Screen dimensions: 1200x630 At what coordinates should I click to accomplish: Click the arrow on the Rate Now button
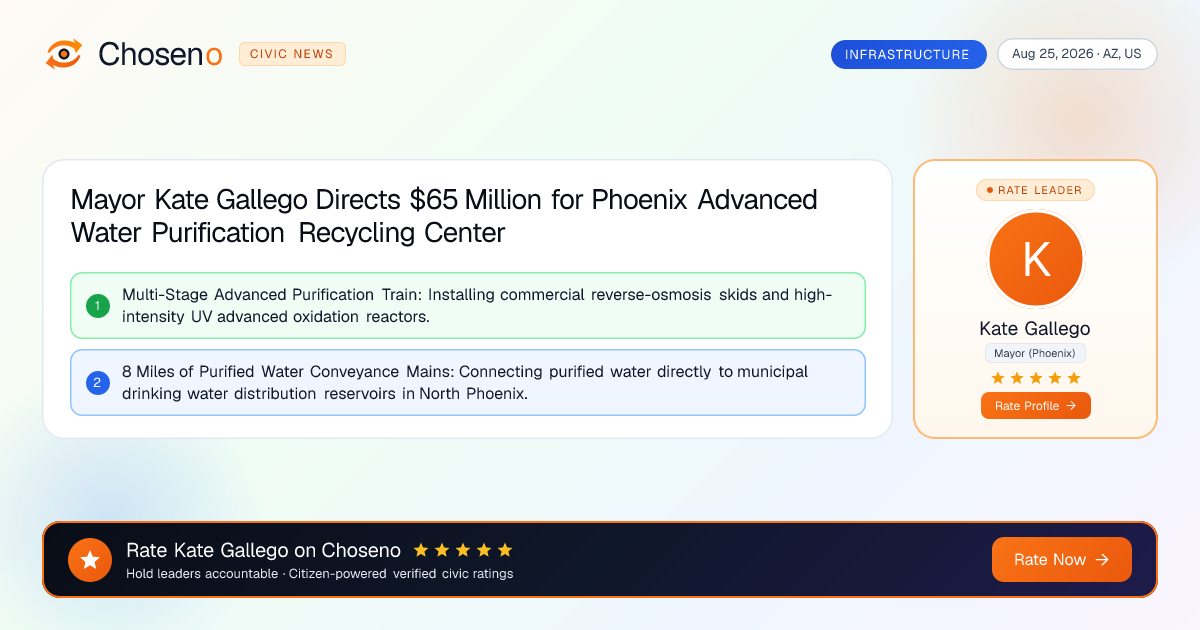pos(1102,560)
